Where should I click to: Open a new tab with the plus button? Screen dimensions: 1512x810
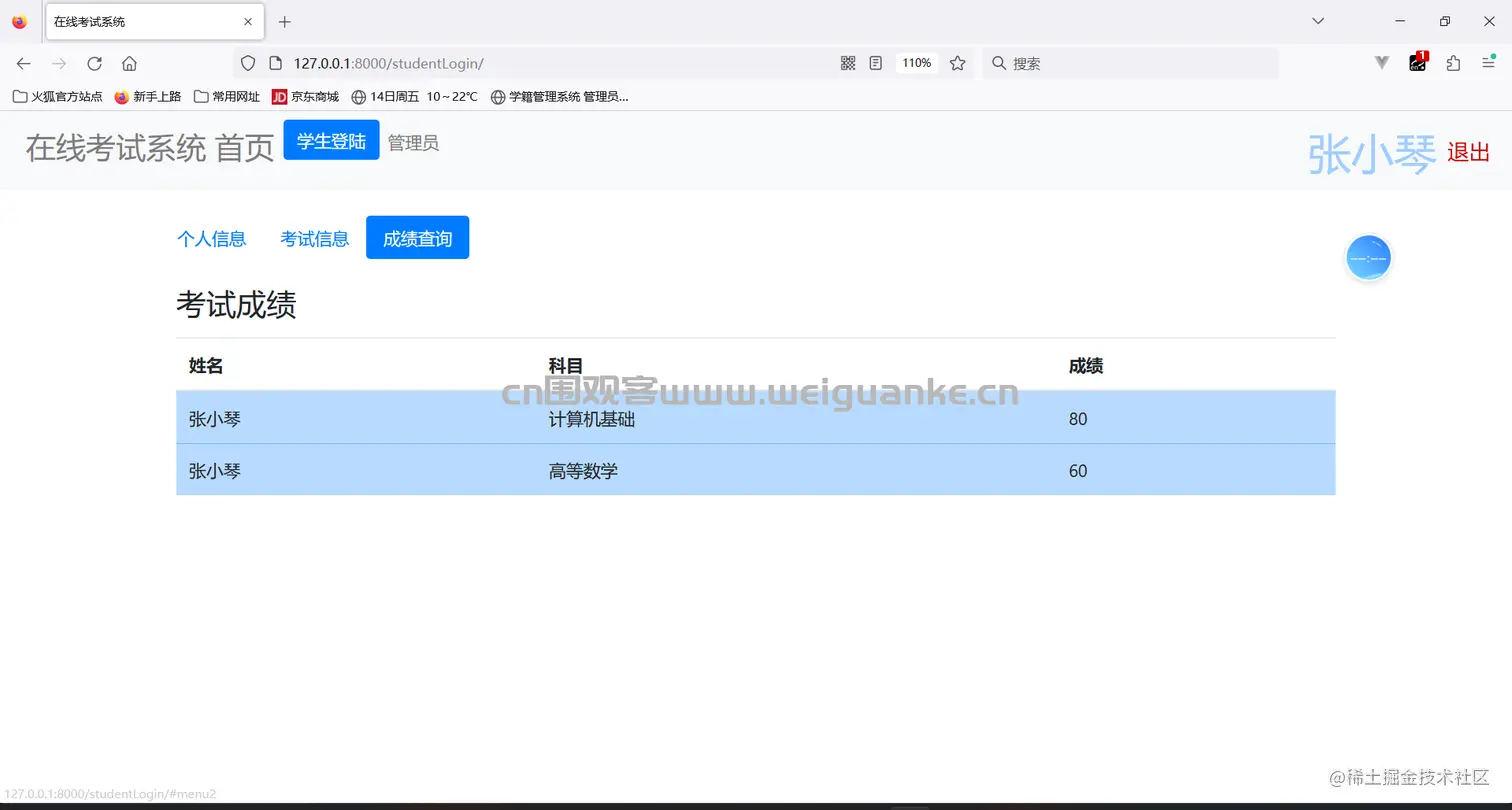point(285,21)
